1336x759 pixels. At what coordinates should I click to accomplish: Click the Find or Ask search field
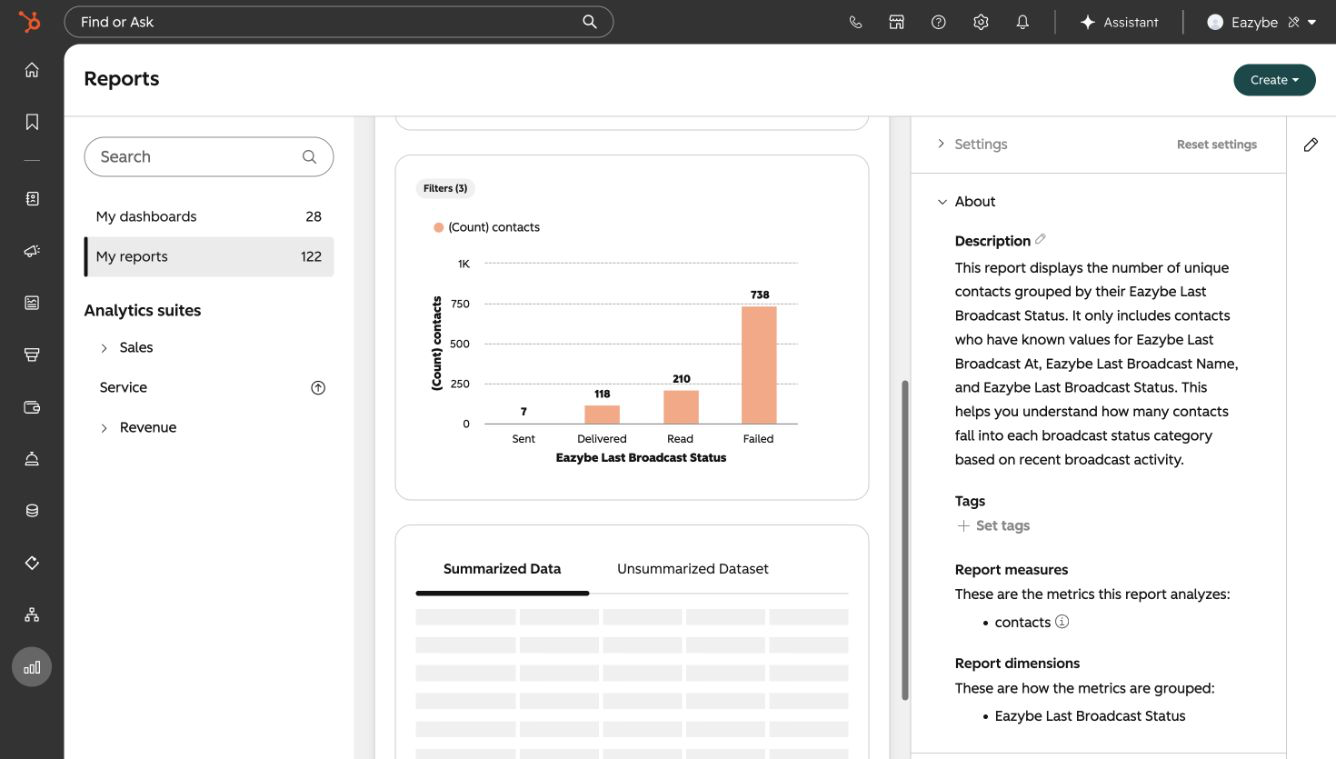[338, 22]
